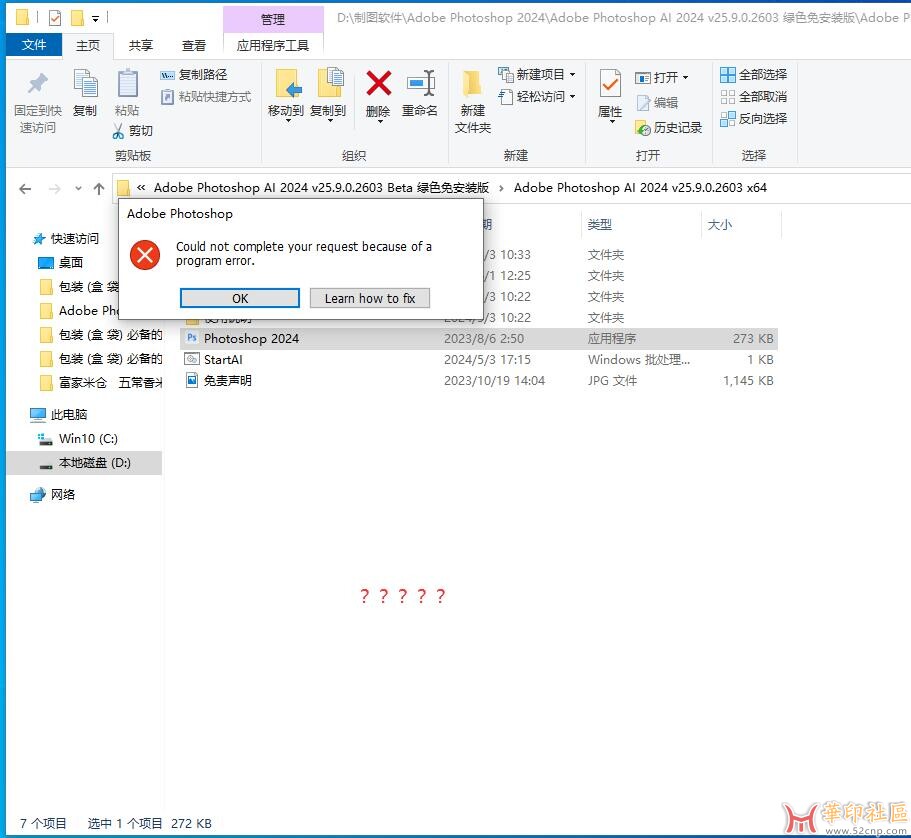Viewport: 911px width, 838px height.
Task: Click History in the Open group
Action: click(668, 128)
